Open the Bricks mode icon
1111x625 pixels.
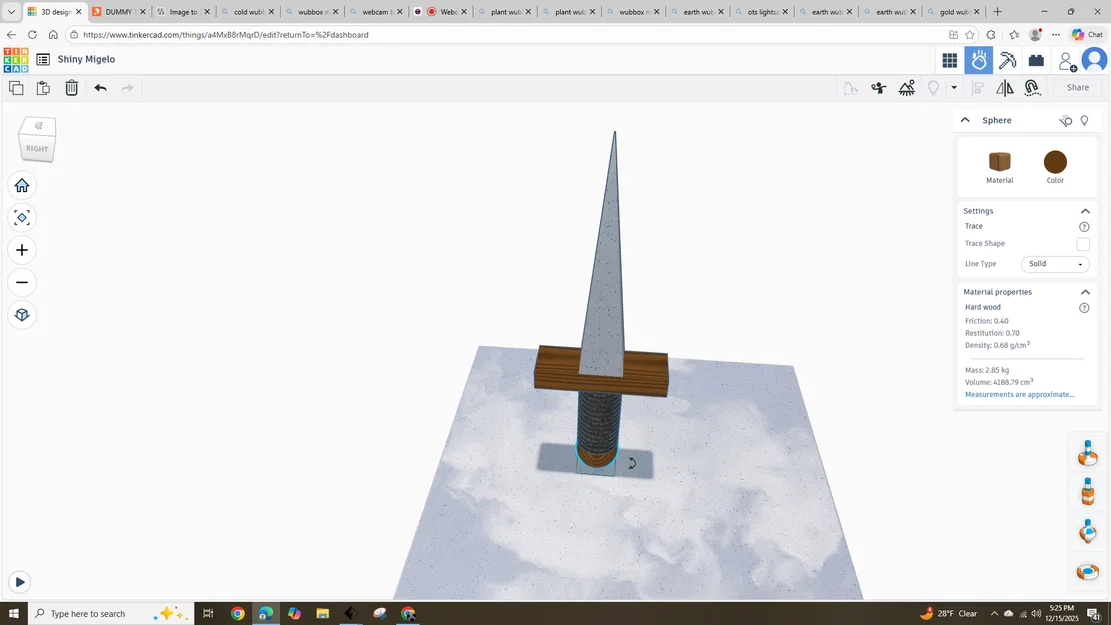pos(1036,61)
